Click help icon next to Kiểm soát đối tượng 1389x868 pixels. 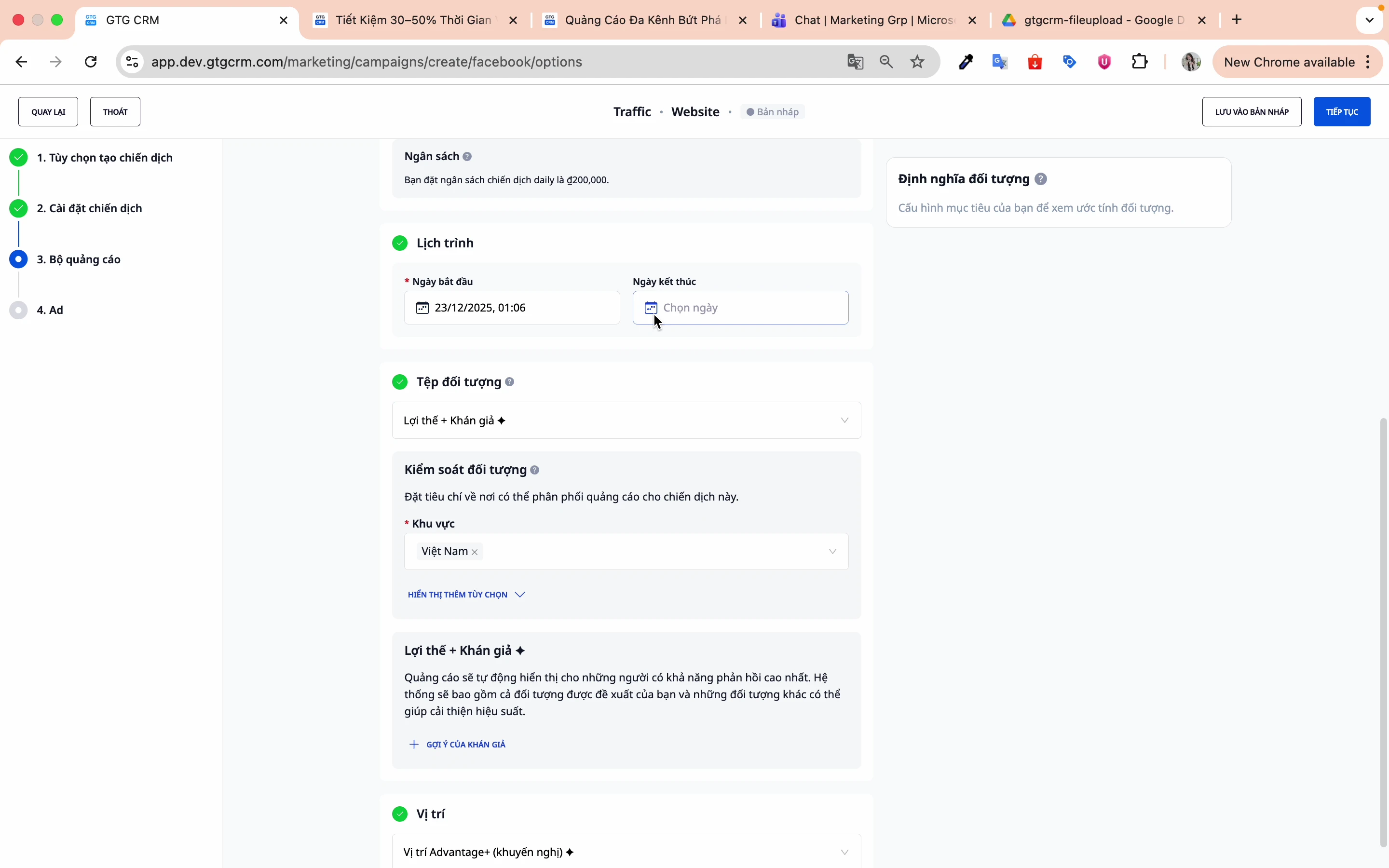pyautogui.click(x=535, y=470)
